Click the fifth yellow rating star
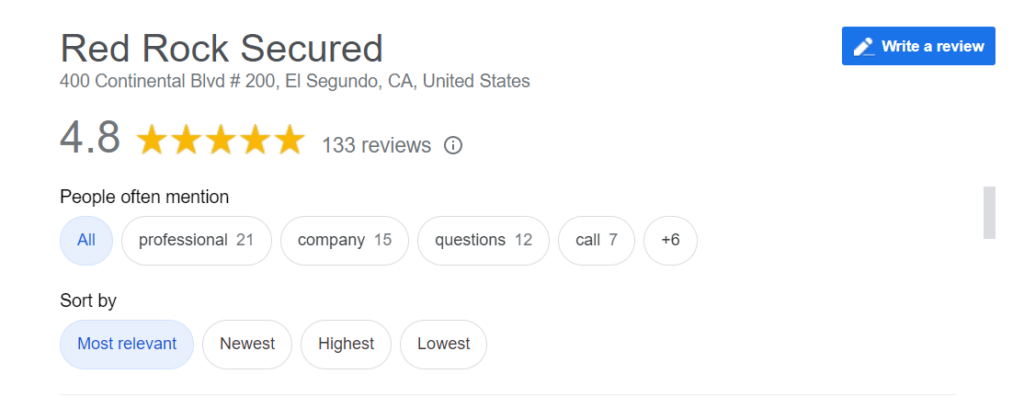 tap(289, 140)
